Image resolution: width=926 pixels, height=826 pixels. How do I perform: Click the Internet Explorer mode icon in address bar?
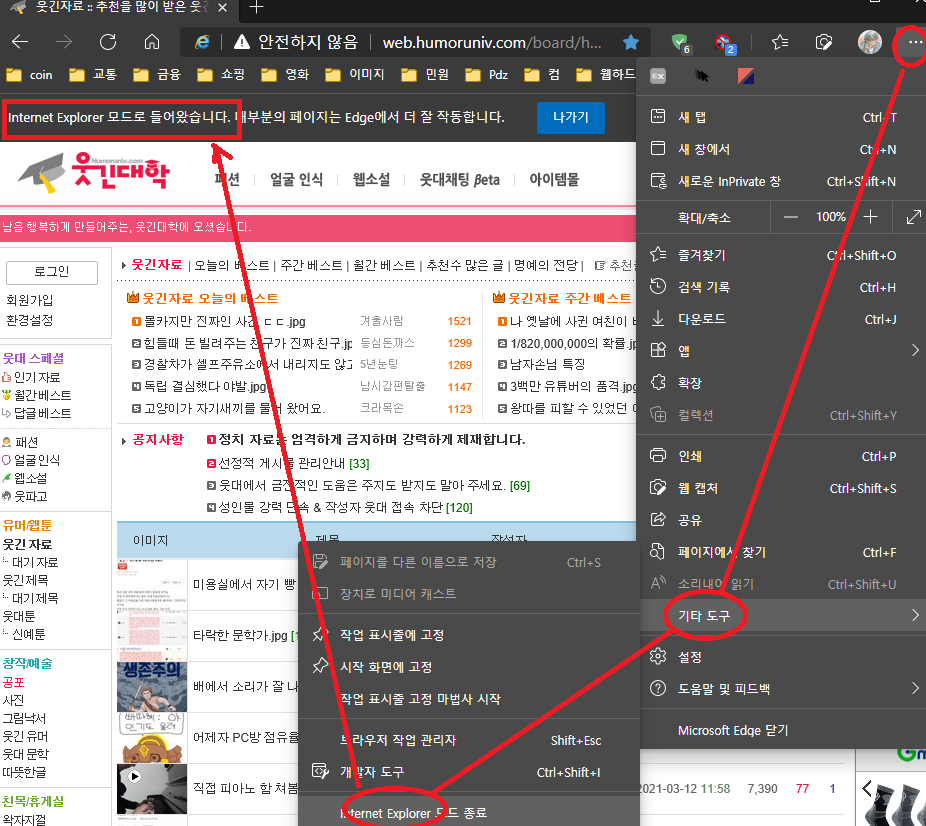[x=203, y=42]
